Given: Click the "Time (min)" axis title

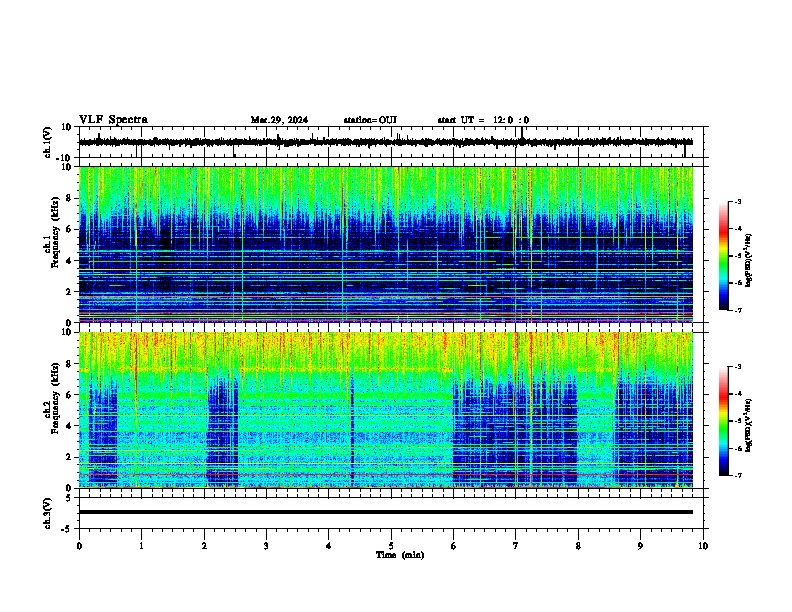Looking at the screenshot, I should click(x=400, y=555).
